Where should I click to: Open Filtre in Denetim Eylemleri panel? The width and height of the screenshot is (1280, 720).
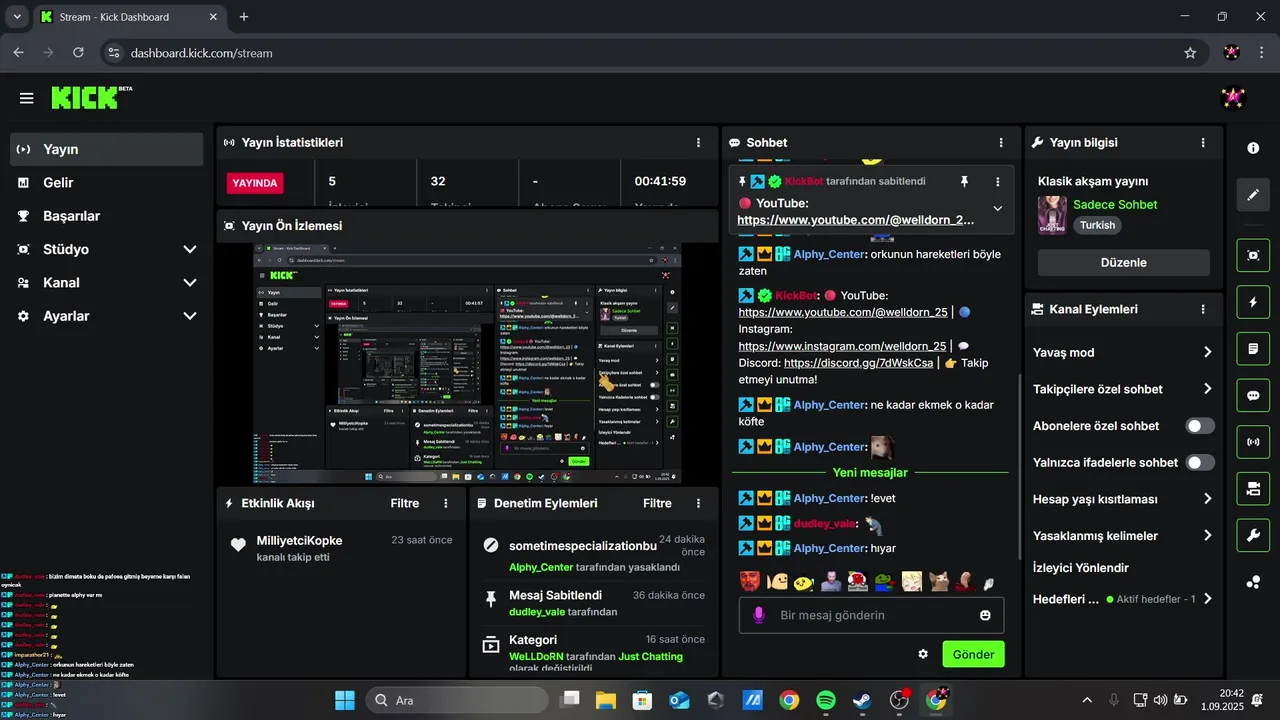click(x=657, y=503)
